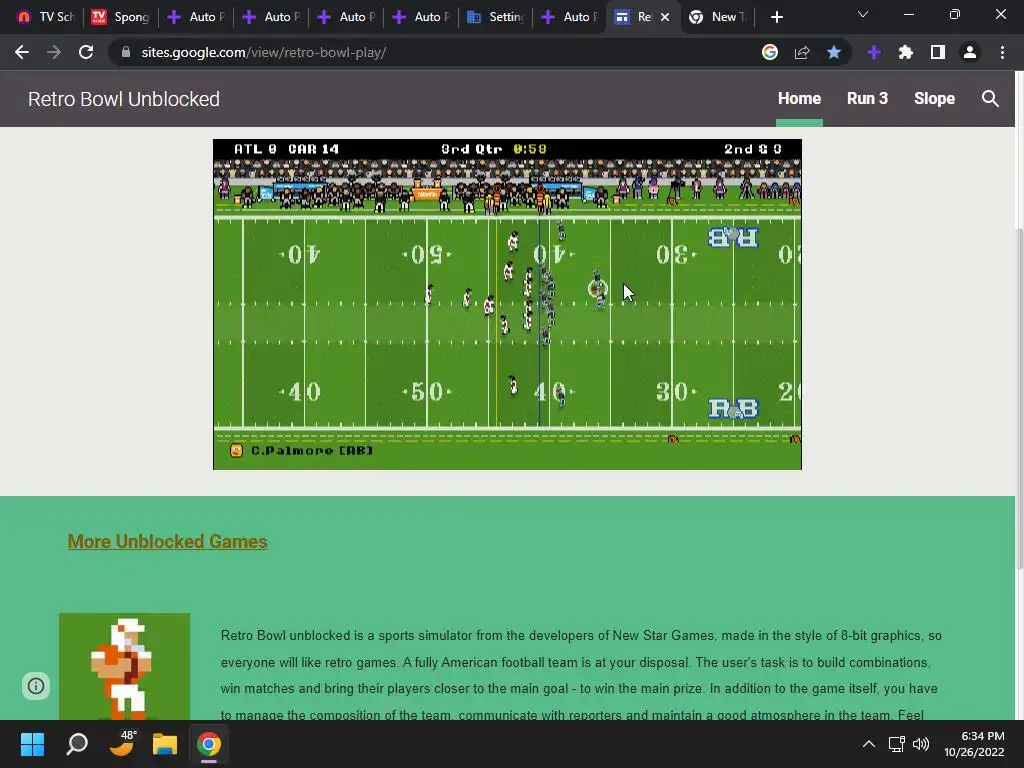Image resolution: width=1024 pixels, height=768 pixels.
Task: Open the weather widget showing 48°
Action: point(122,744)
